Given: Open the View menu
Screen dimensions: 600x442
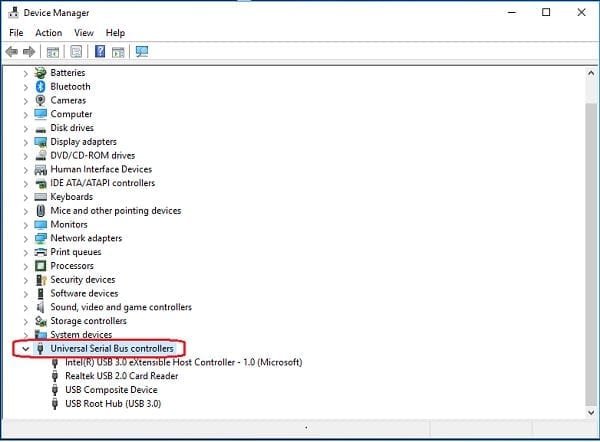Looking at the screenshot, I should point(83,33).
